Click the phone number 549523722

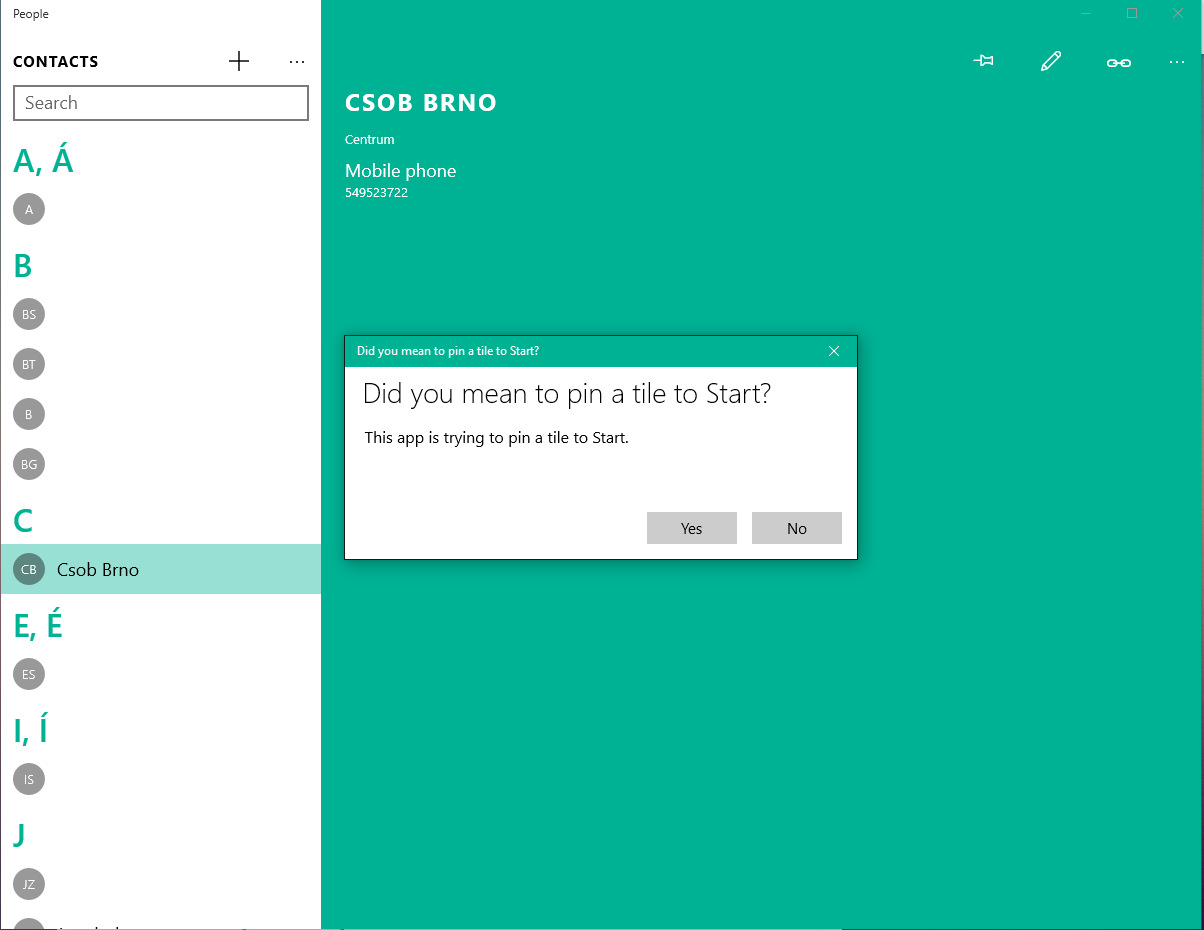pos(376,193)
